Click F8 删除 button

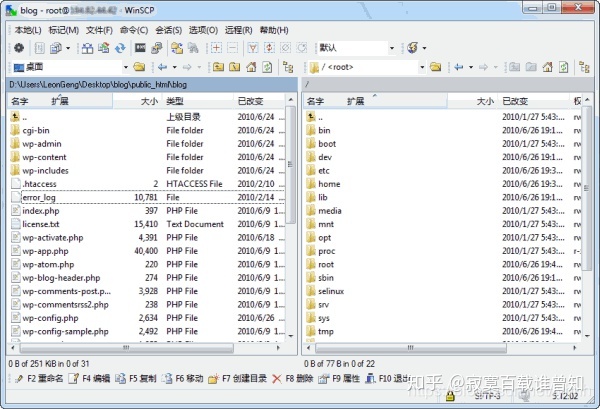293,378
